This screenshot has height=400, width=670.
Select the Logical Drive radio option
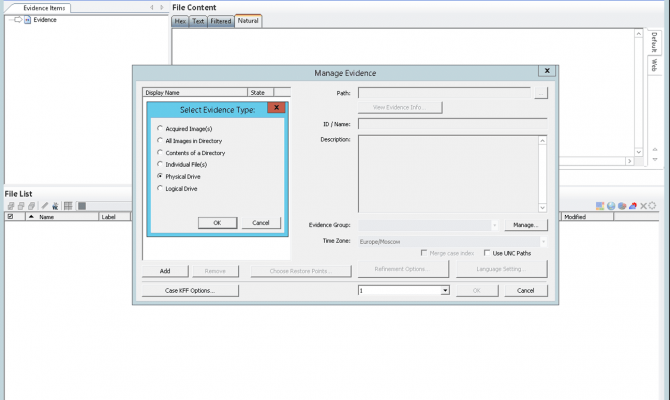coord(160,188)
